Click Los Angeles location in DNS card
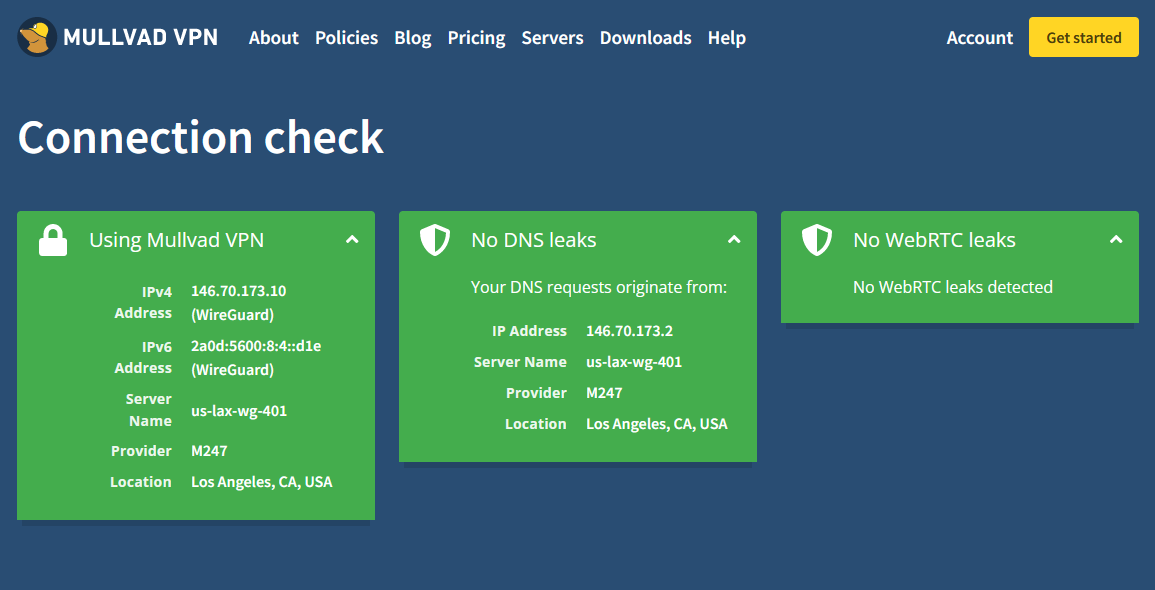This screenshot has height=590, width=1155. coord(657,424)
